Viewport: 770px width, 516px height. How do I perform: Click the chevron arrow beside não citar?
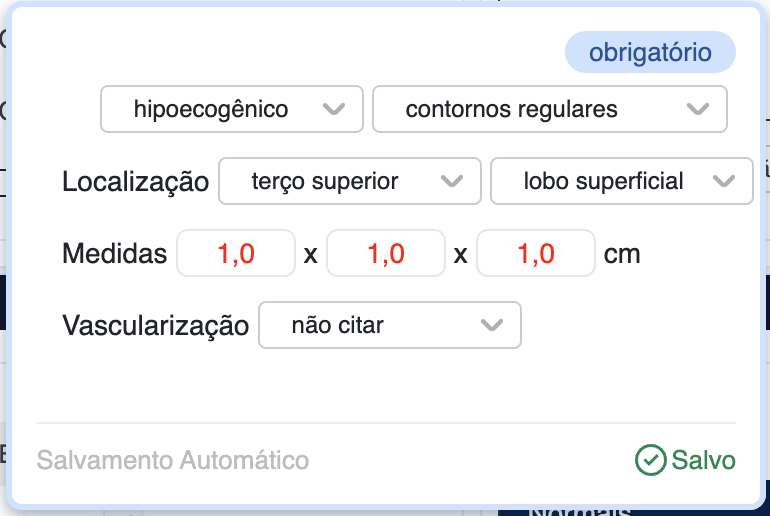click(491, 325)
